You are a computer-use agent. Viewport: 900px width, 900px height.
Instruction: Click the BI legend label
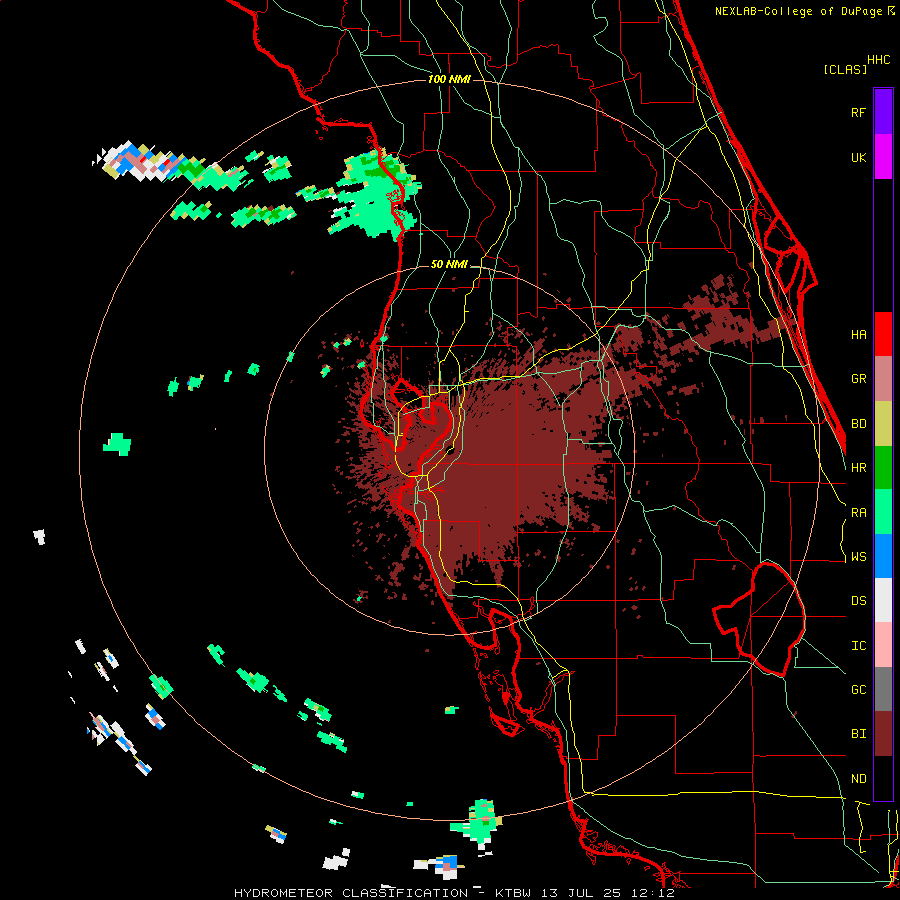click(858, 734)
